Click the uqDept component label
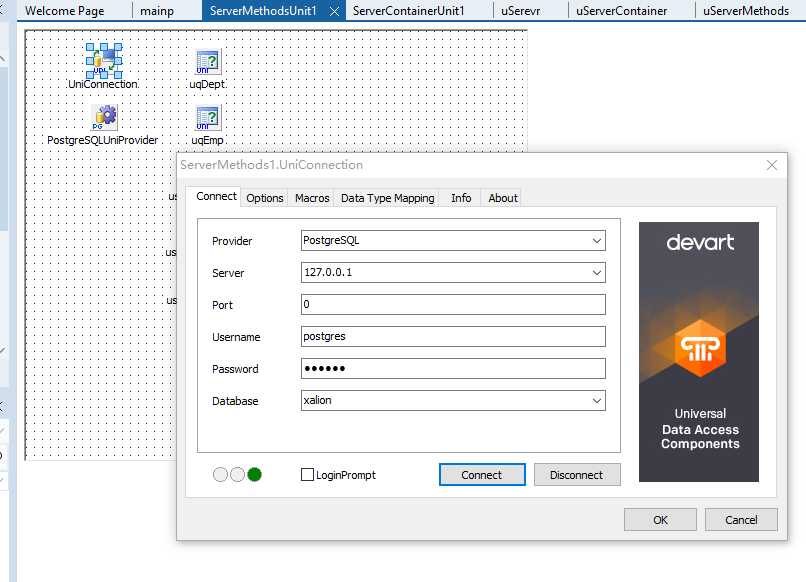The width and height of the screenshot is (806, 582). pos(207,84)
